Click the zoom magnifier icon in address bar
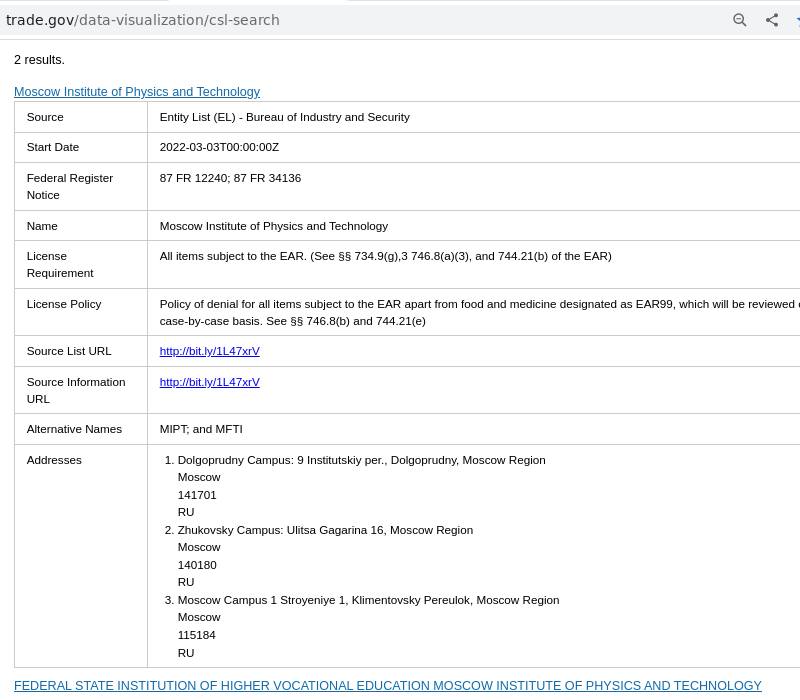This screenshot has height=700, width=800. [x=740, y=20]
